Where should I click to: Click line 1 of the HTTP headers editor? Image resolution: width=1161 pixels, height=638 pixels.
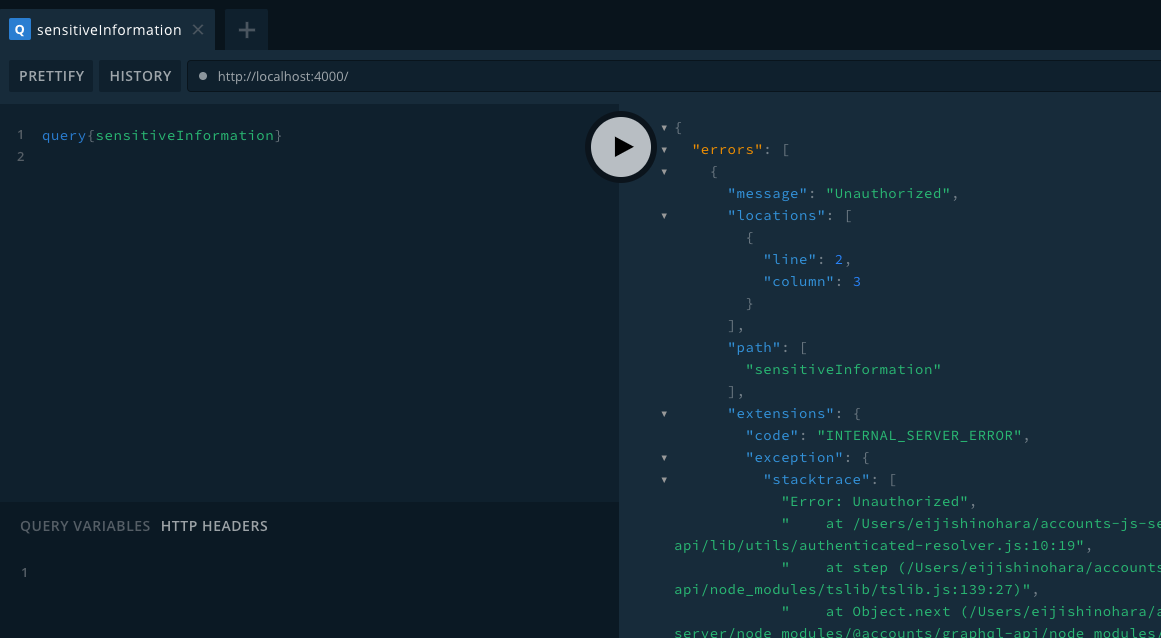[300, 573]
